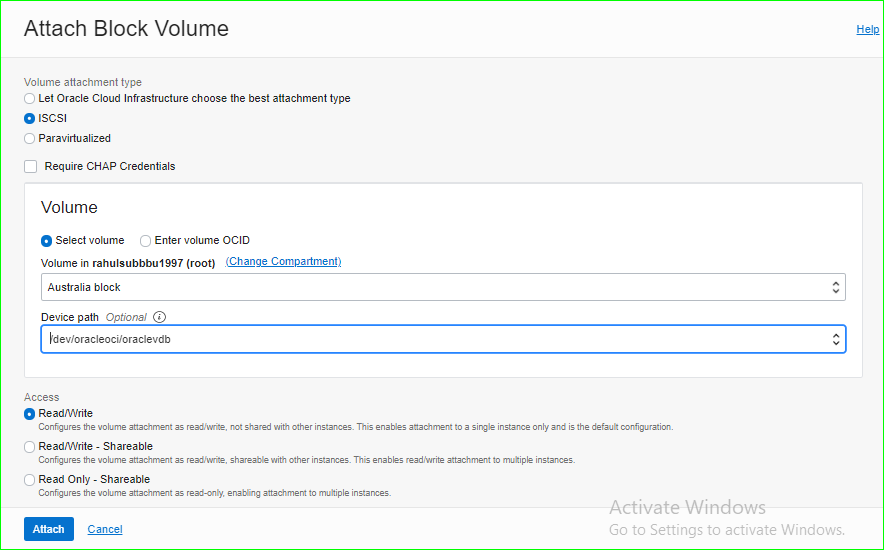Open the Australia block volume dropdown
884x550 pixels.
pyautogui.click(x=836, y=287)
